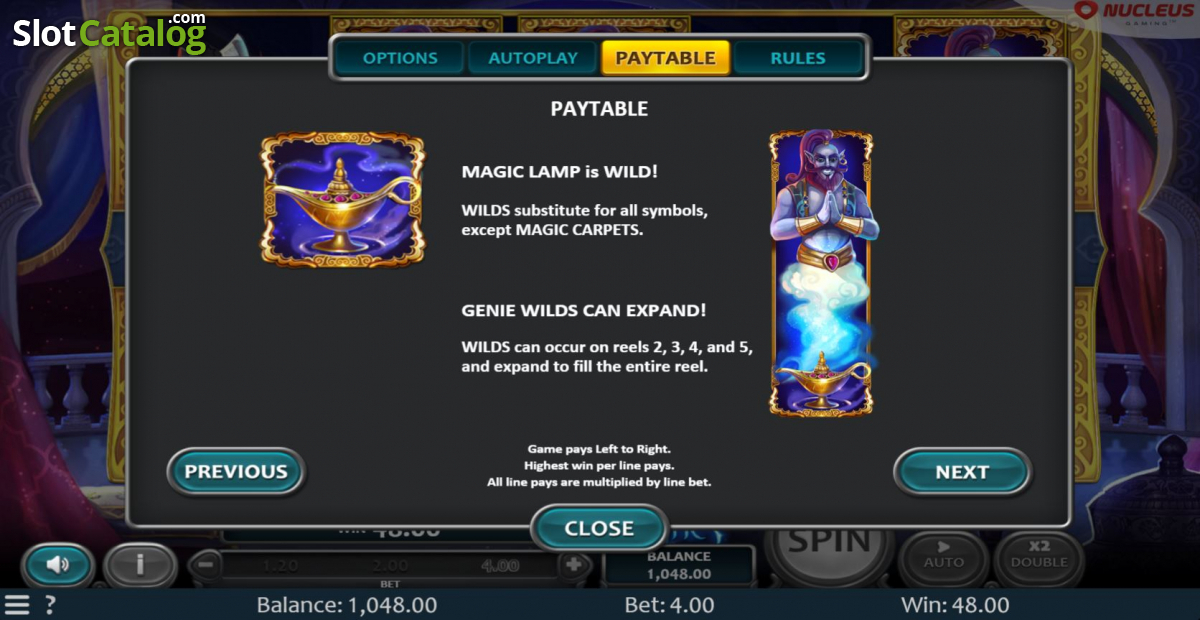Click the expanded Genie wild image

point(821,273)
